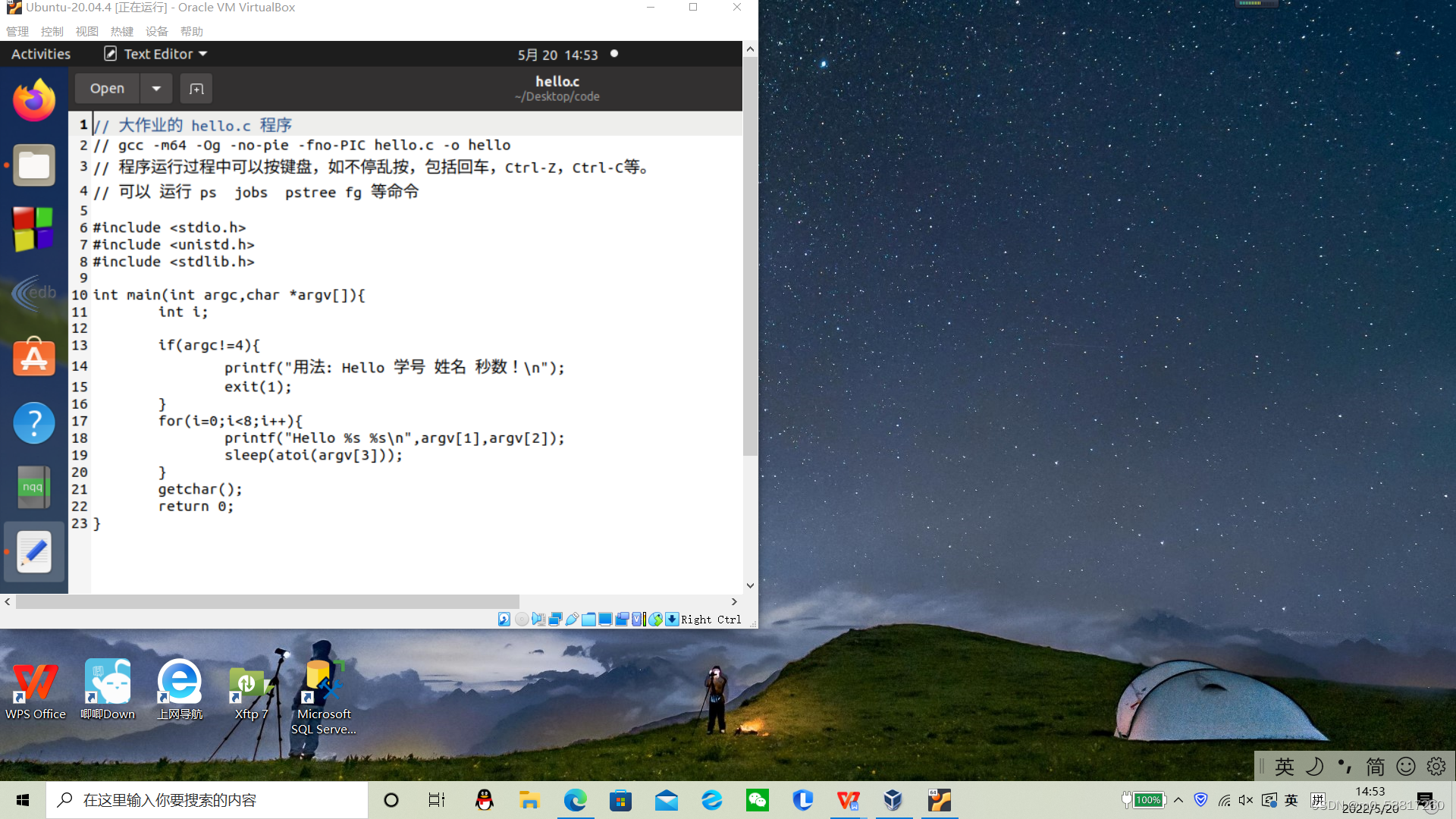Toggle the 简 simplified Chinese setting

coord(1375,767)
